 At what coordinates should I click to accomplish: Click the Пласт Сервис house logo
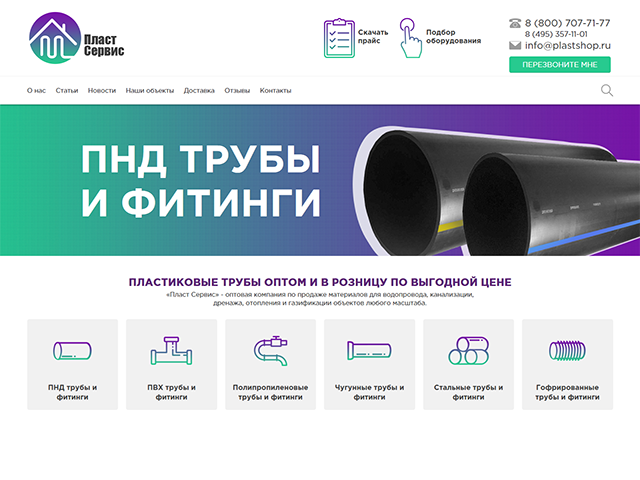click(55, 38)
